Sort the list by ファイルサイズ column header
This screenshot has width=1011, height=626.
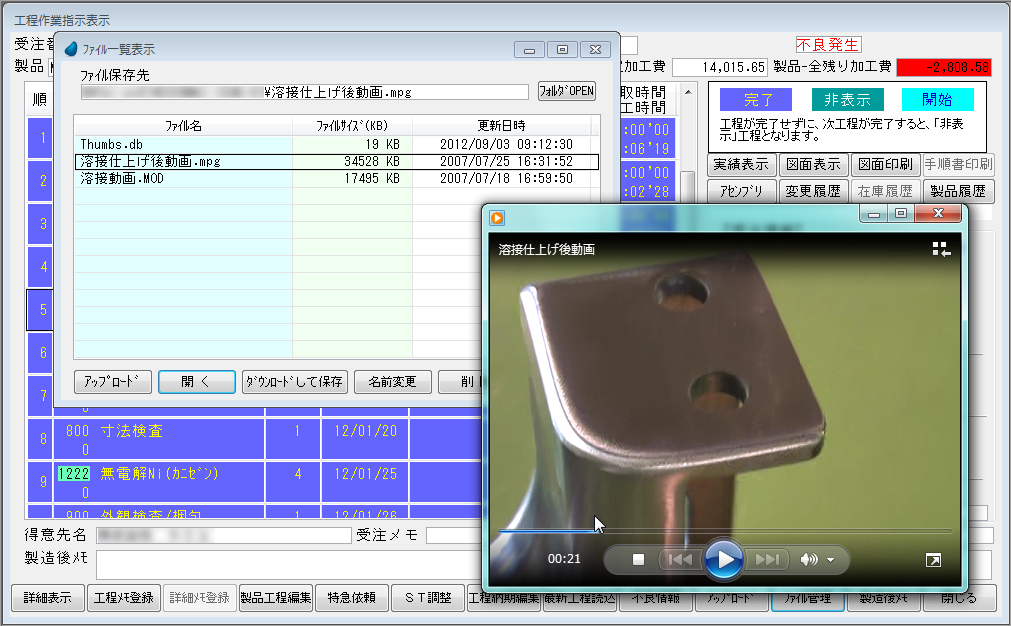point(351,125)
